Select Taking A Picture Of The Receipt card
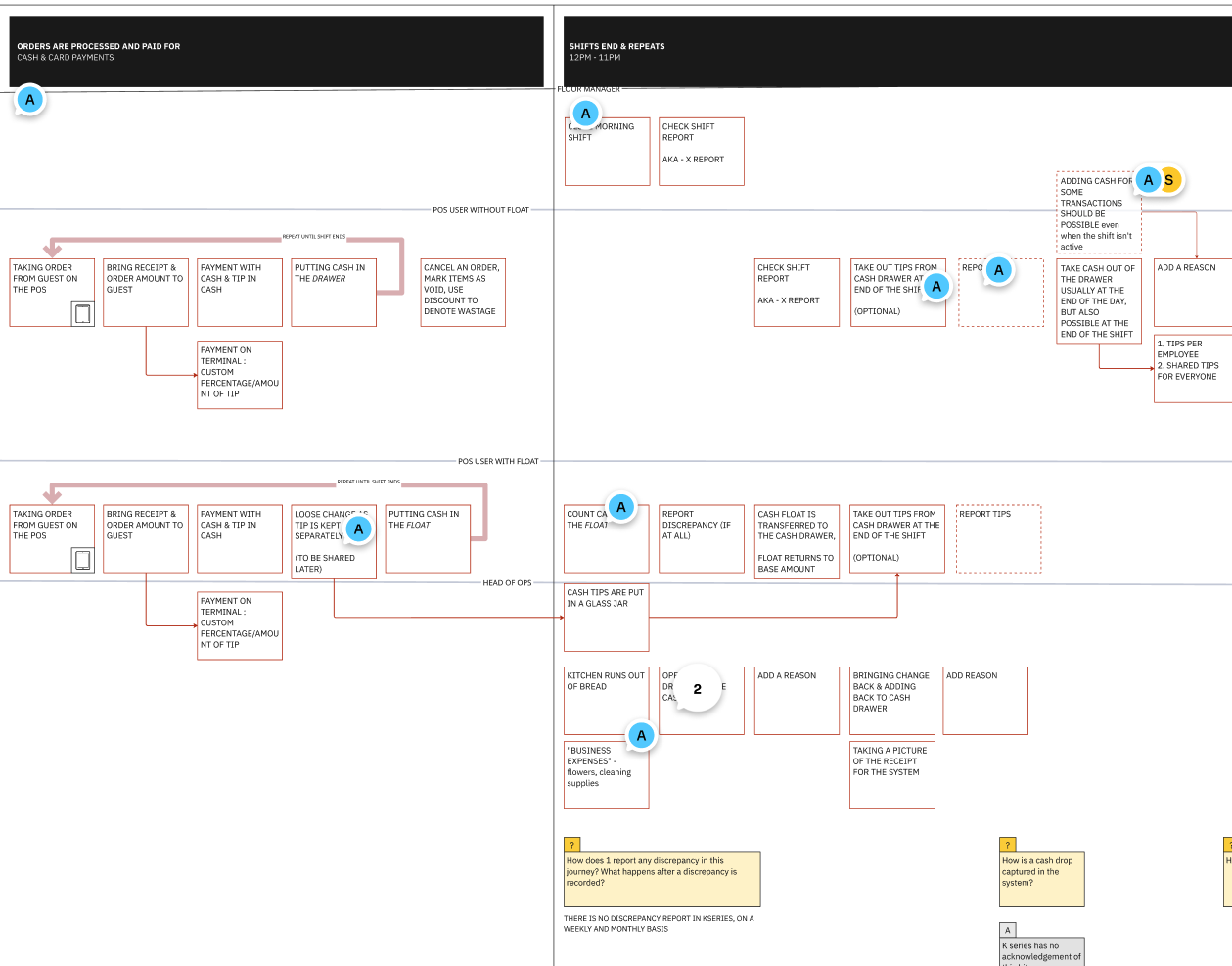1232x966 pixels. click(892, 775)
